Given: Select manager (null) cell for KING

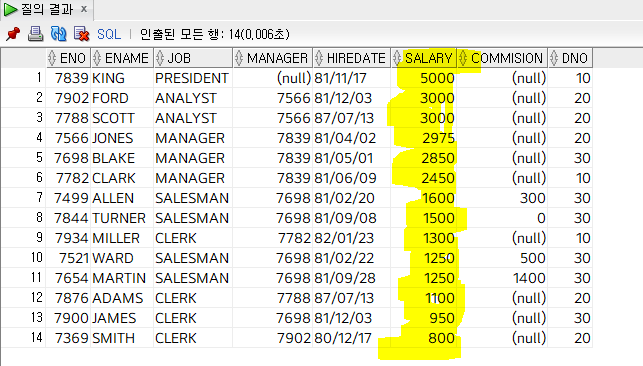Looking at the screenshot, I should 273,78.
